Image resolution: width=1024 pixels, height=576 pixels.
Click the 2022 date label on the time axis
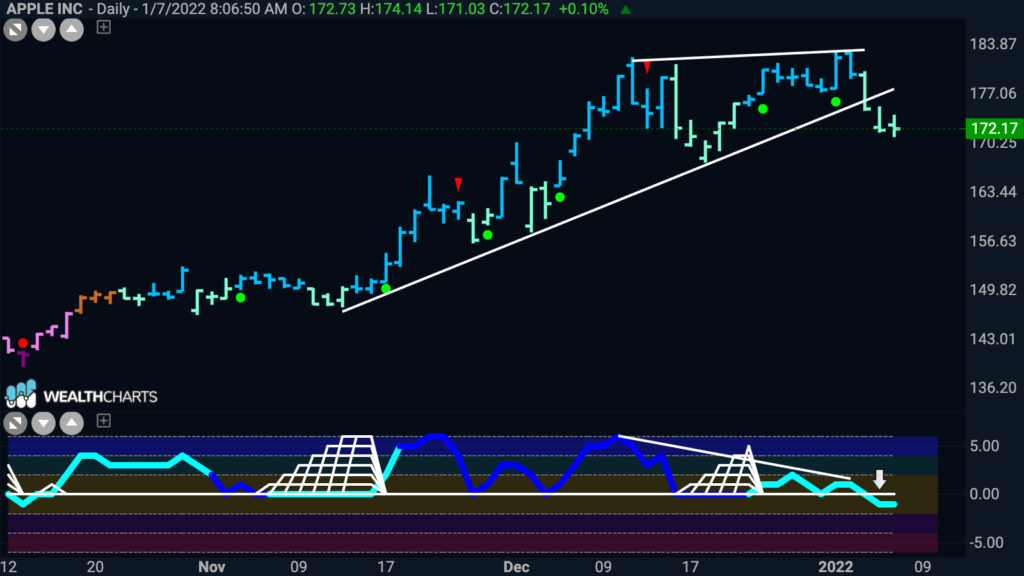(835, 566)
